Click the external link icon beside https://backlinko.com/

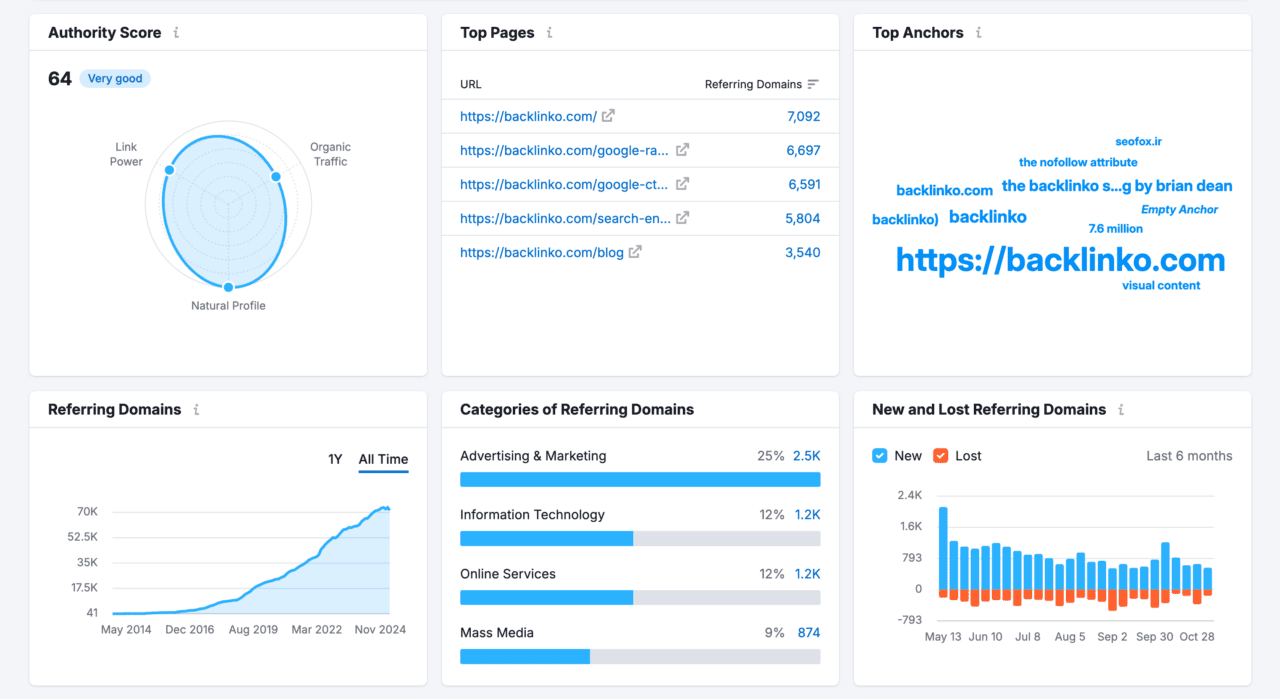608,116
